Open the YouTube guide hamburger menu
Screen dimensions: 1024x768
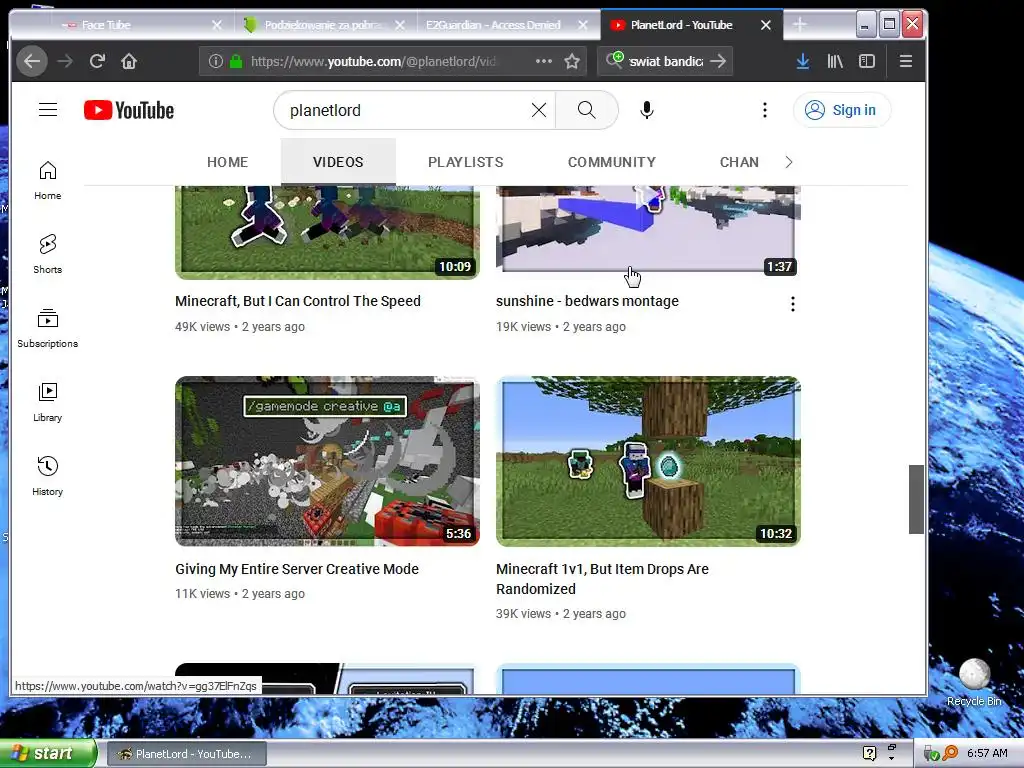coord(48,110)
